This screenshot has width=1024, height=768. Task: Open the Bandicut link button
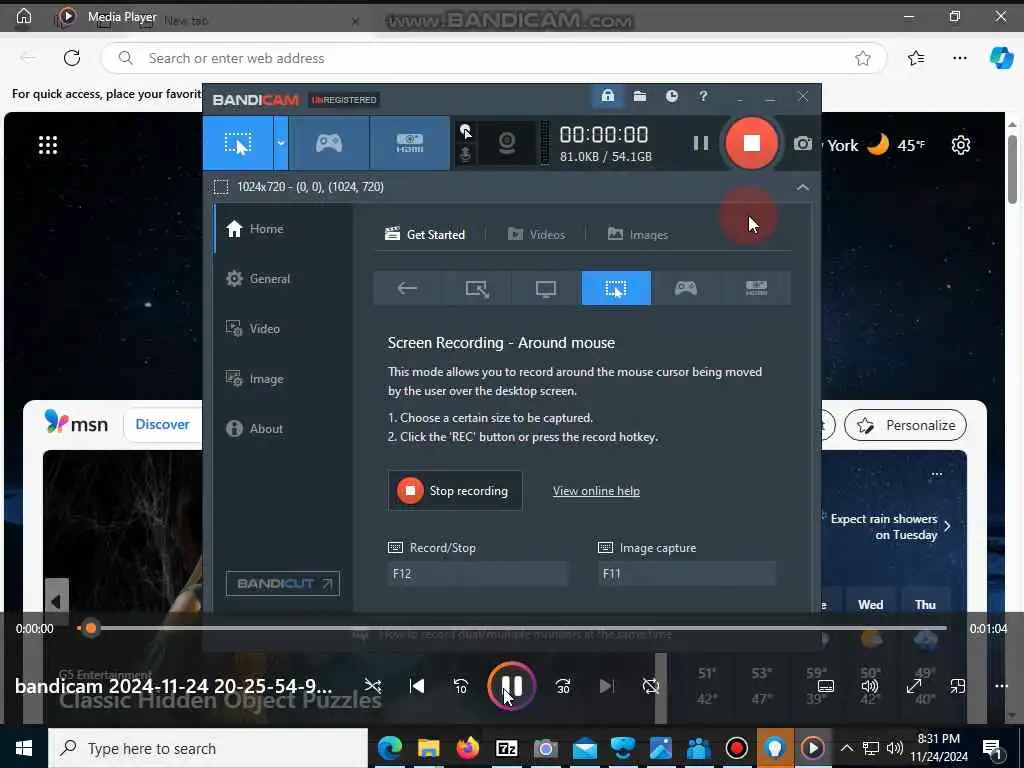pos(283,583)
